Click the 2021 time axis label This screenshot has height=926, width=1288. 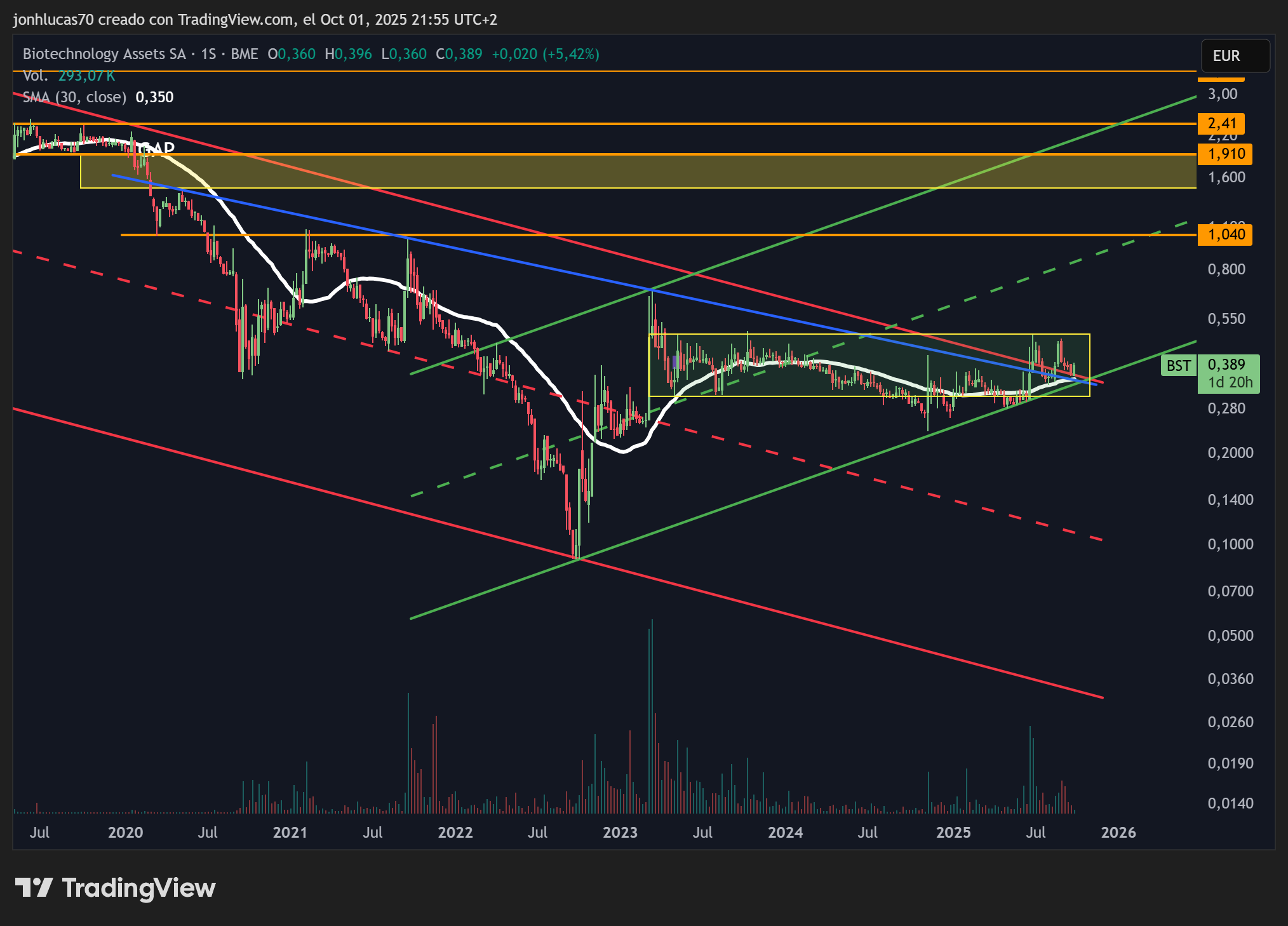tap(290, 832)
